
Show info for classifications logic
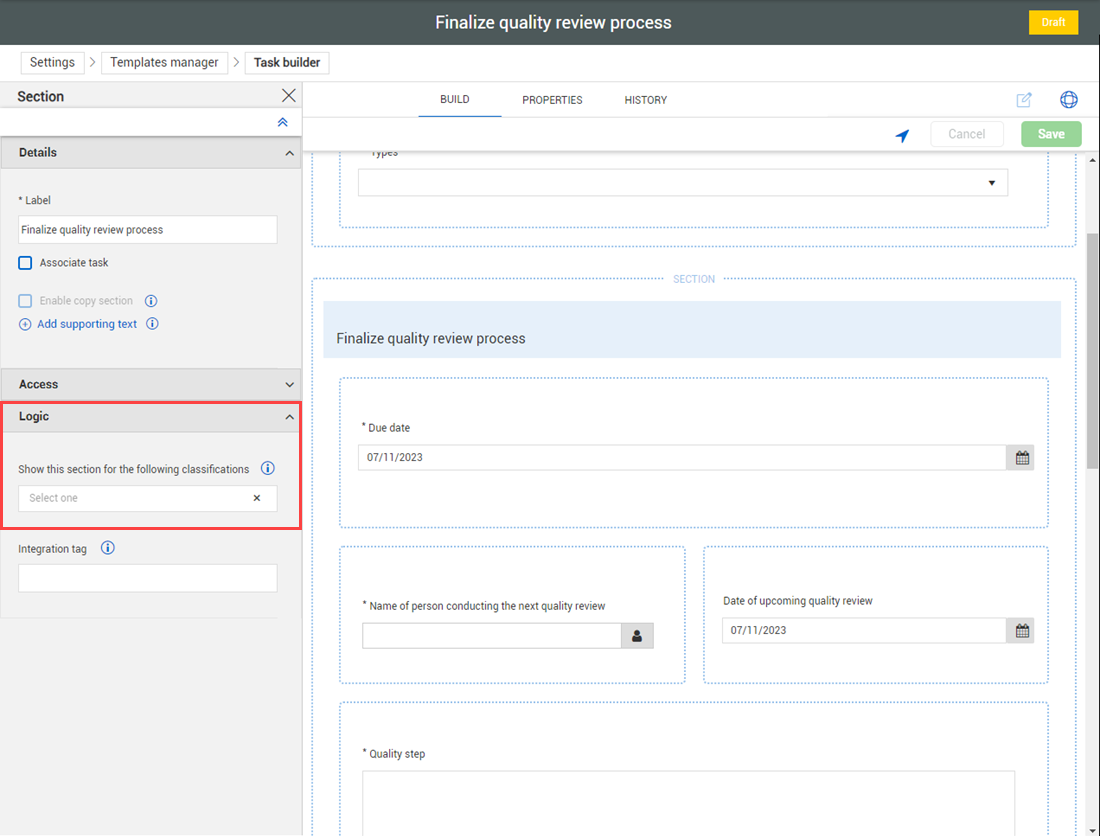(267, 468)
